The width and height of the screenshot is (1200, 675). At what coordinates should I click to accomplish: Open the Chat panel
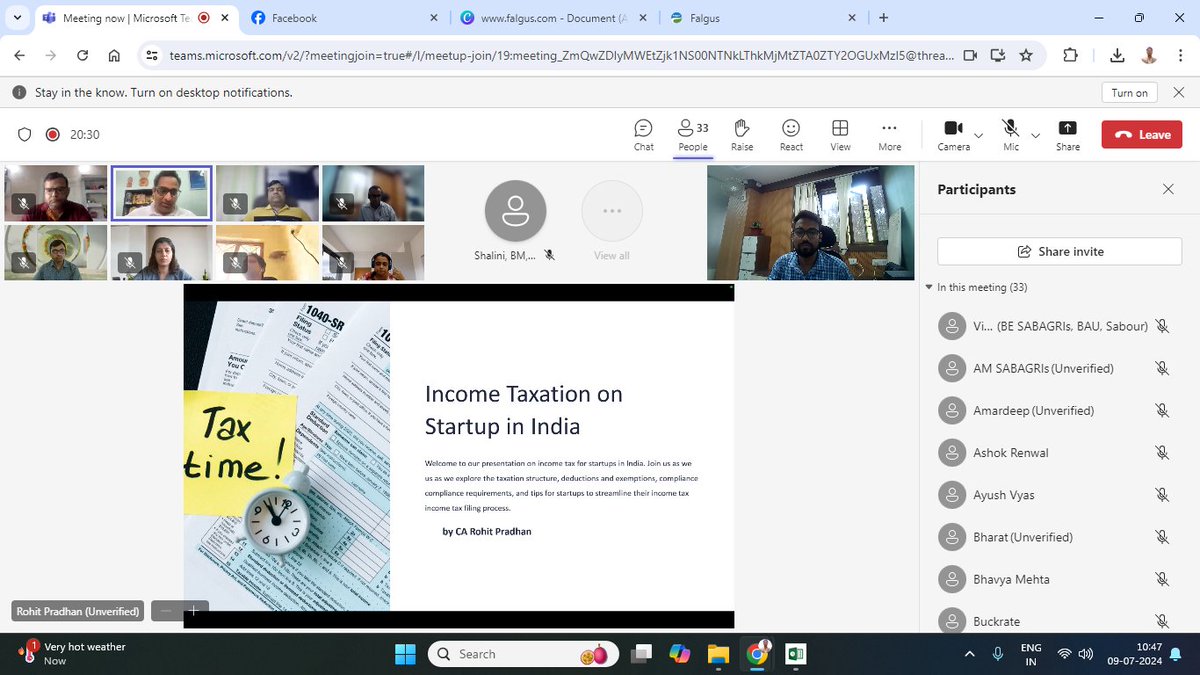coord(643,135)
